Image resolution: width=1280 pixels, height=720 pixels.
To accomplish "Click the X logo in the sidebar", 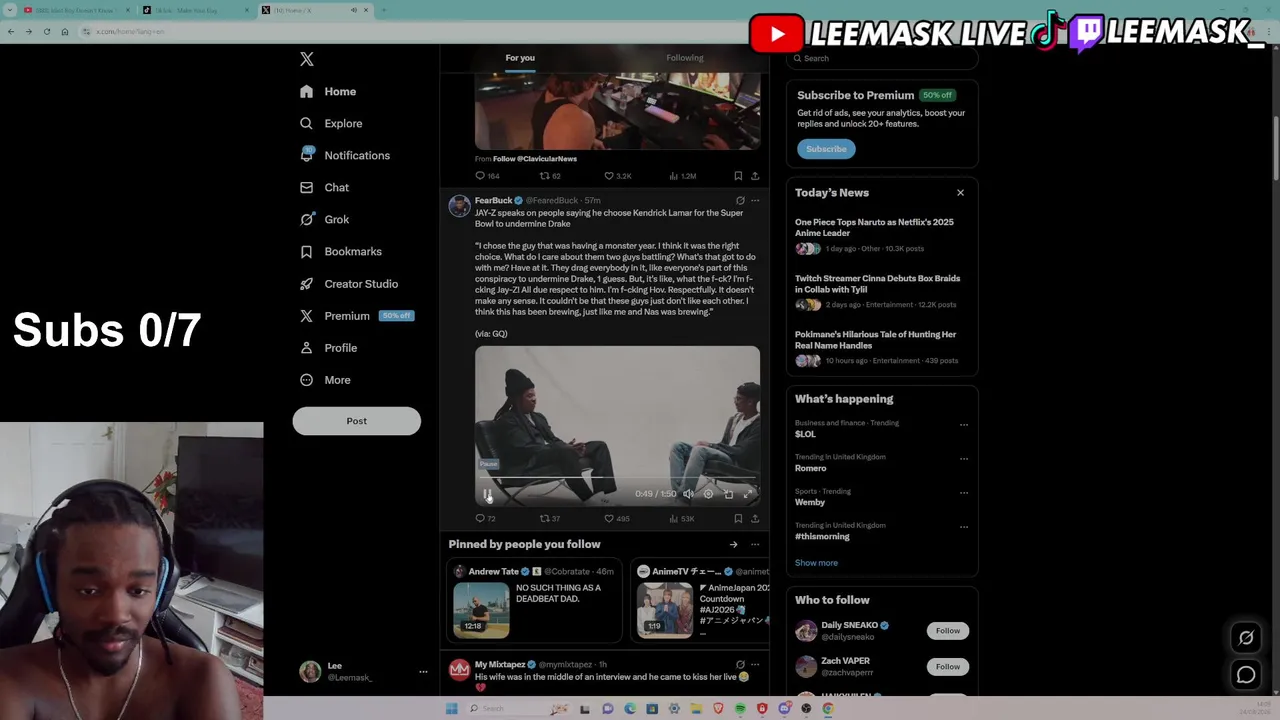I will coord(307,59).
